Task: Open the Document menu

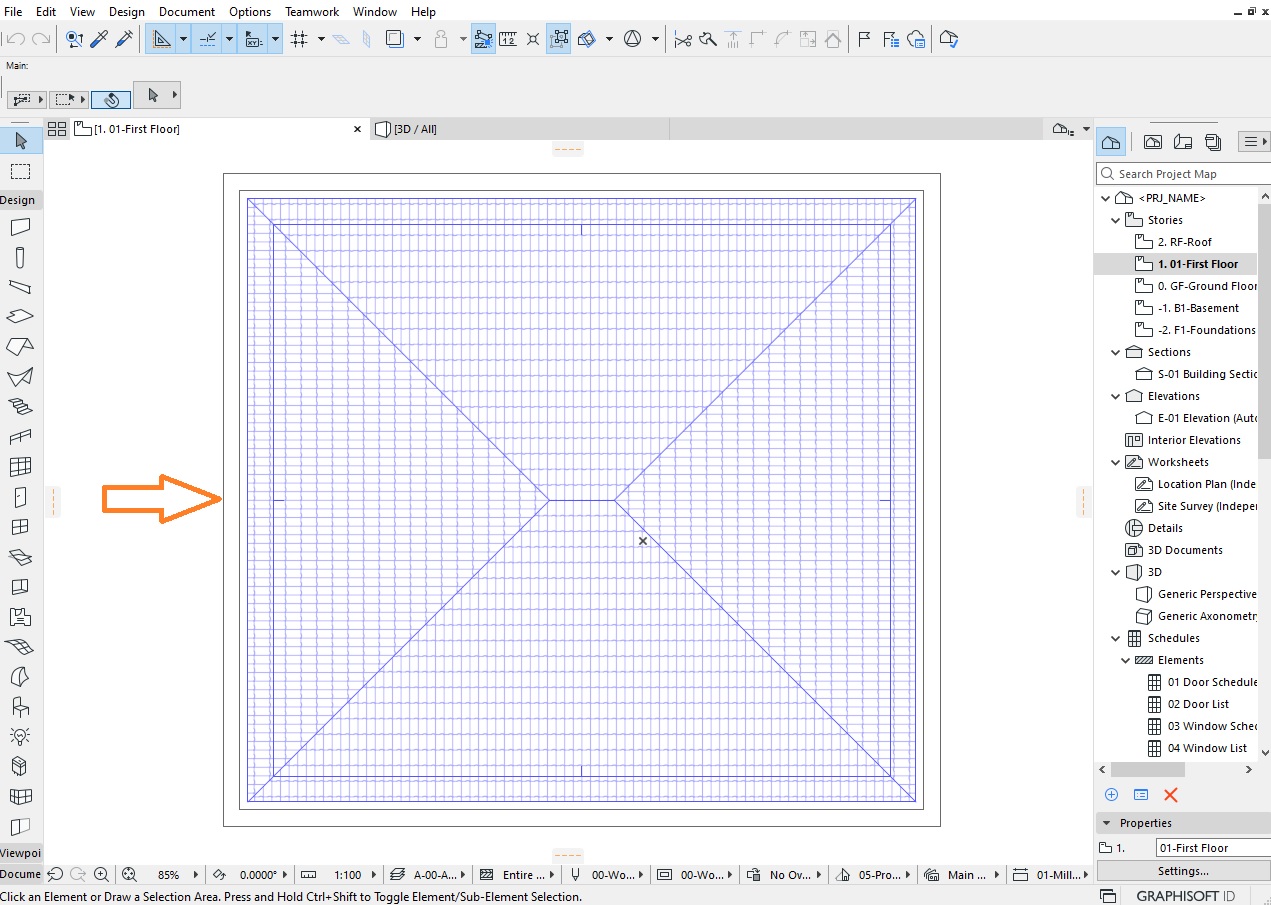Action: point(187,11)
